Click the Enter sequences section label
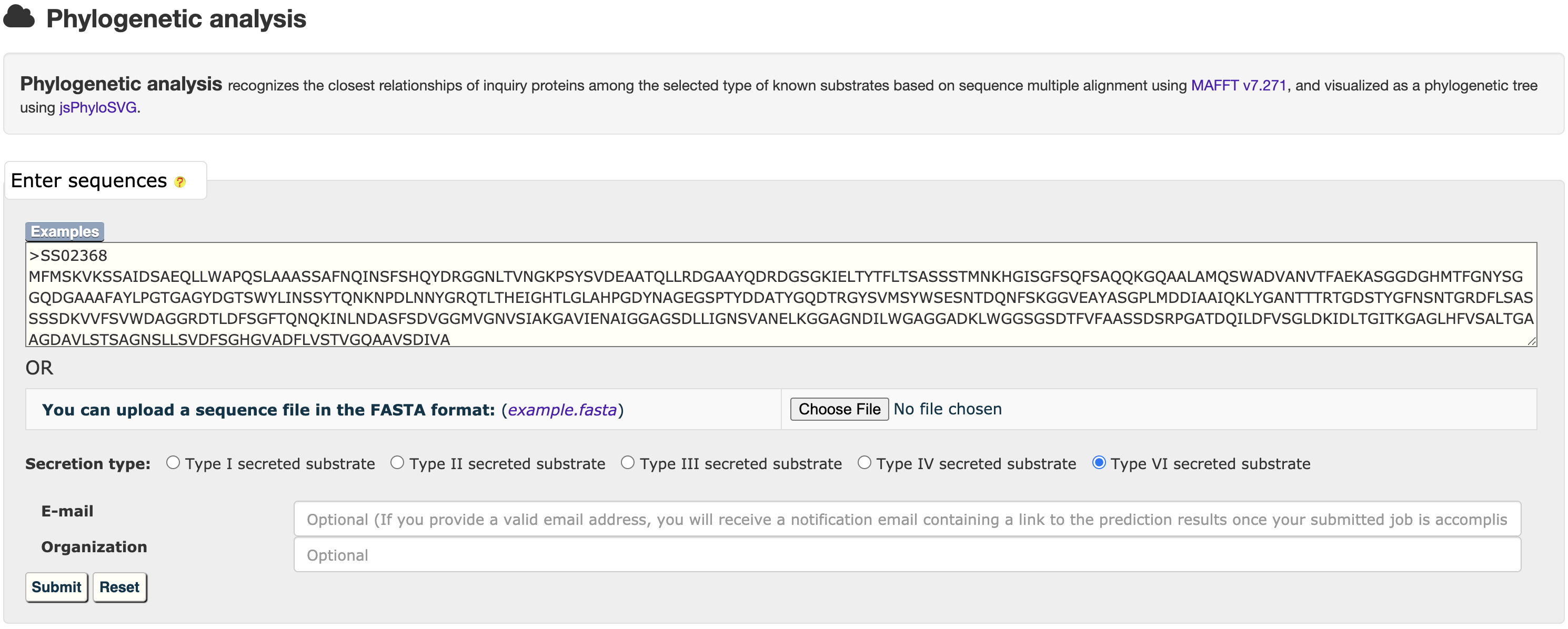Viewport: 1568px width, 629px height. click(x=89, y=181)
